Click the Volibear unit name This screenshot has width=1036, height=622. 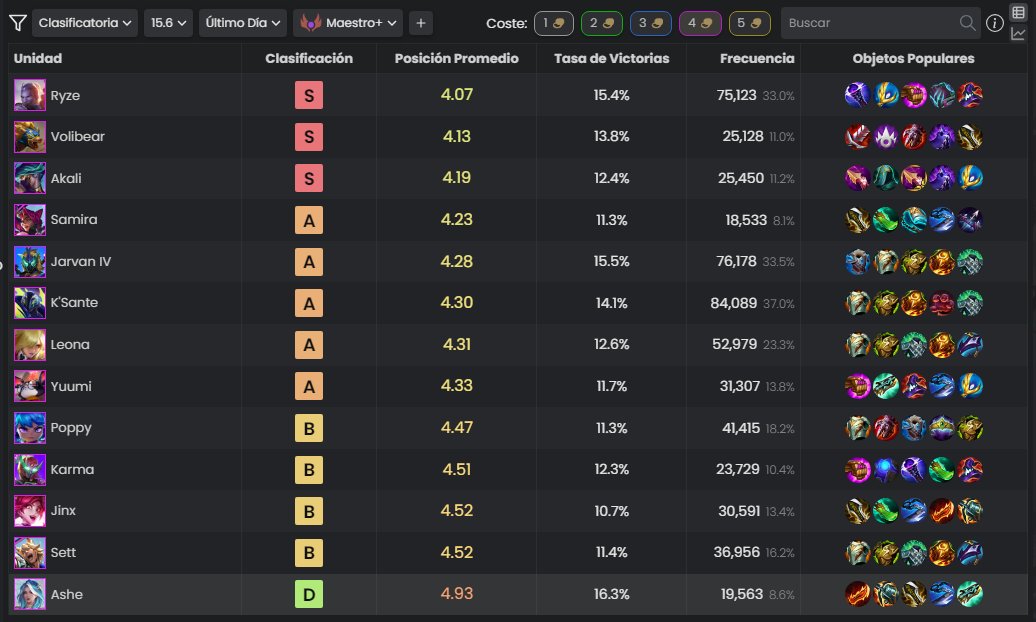point(77,137)
